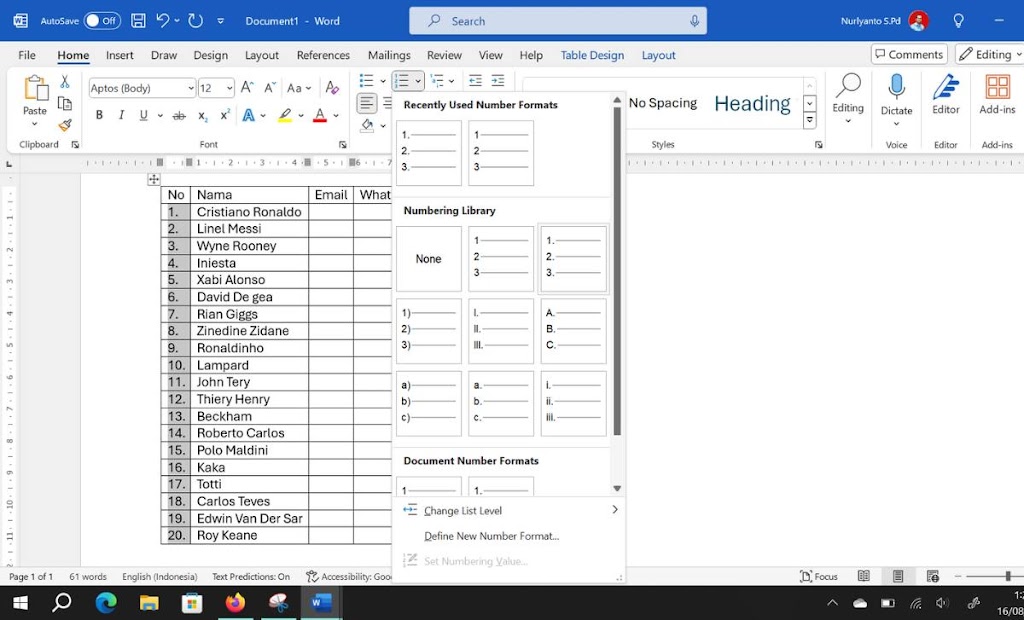
Task: Apply subscript formatting
Action: (x=203, y=116)
